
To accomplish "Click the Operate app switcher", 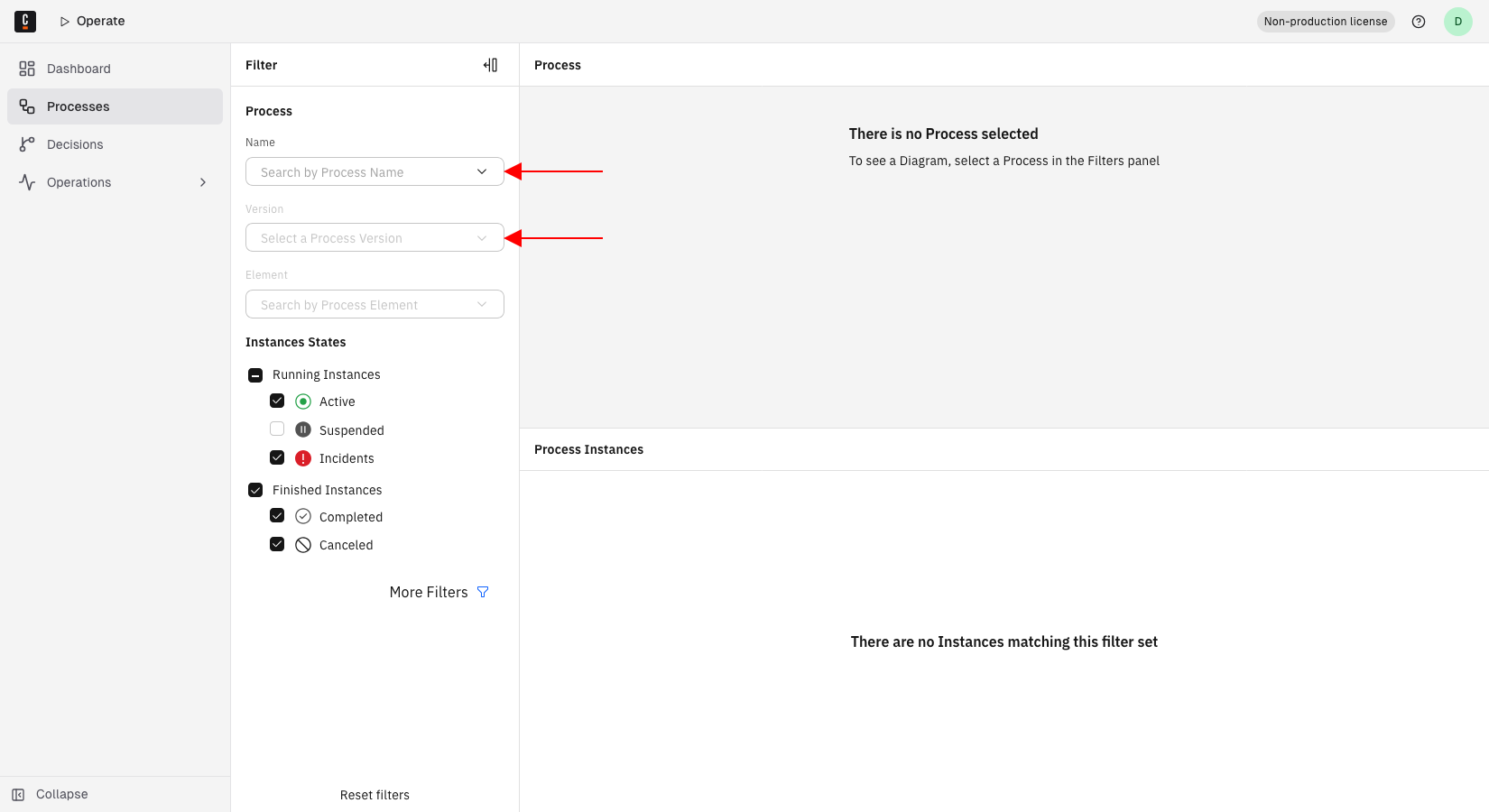I will click(92, 21).
